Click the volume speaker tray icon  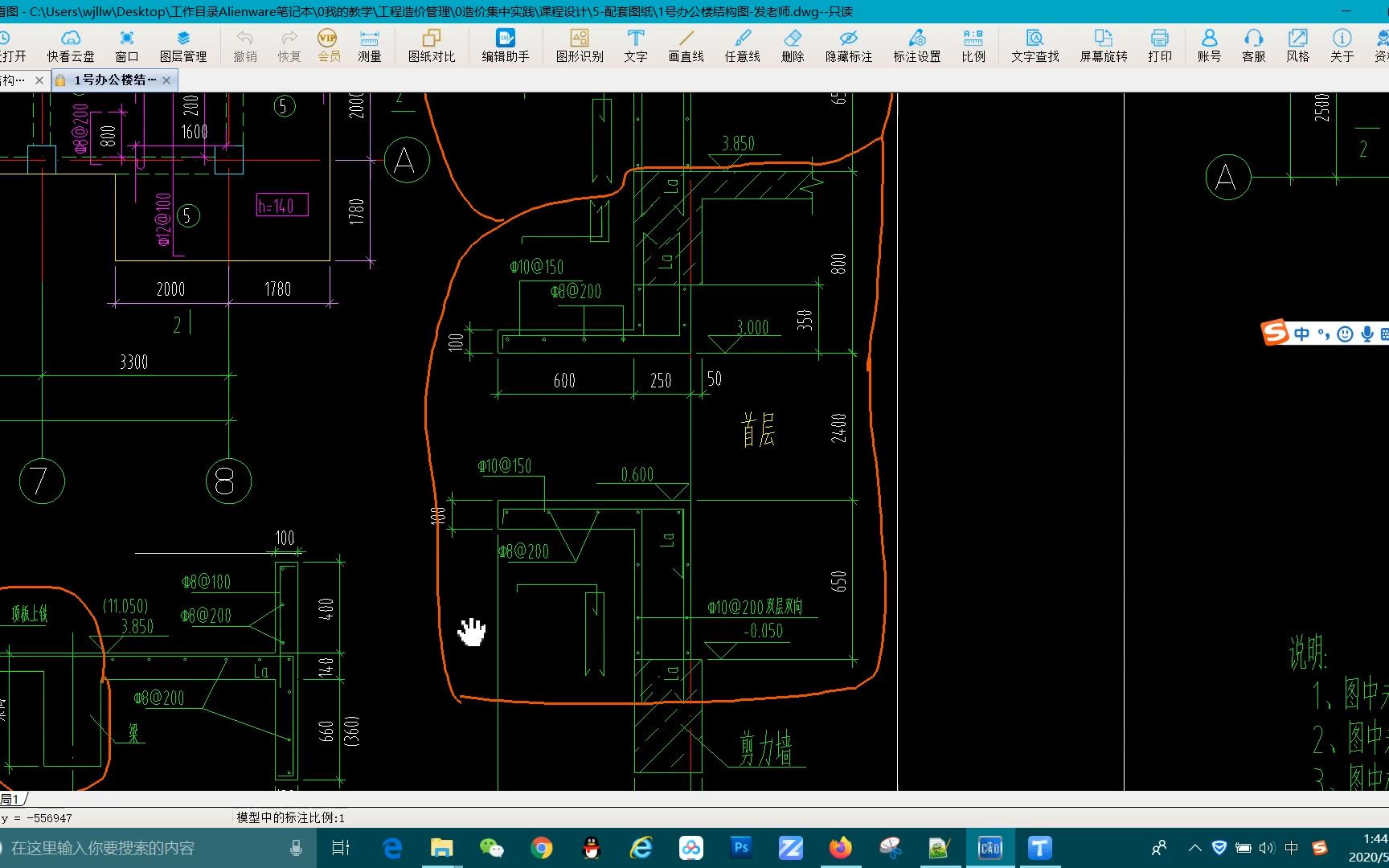point(1267,848)
